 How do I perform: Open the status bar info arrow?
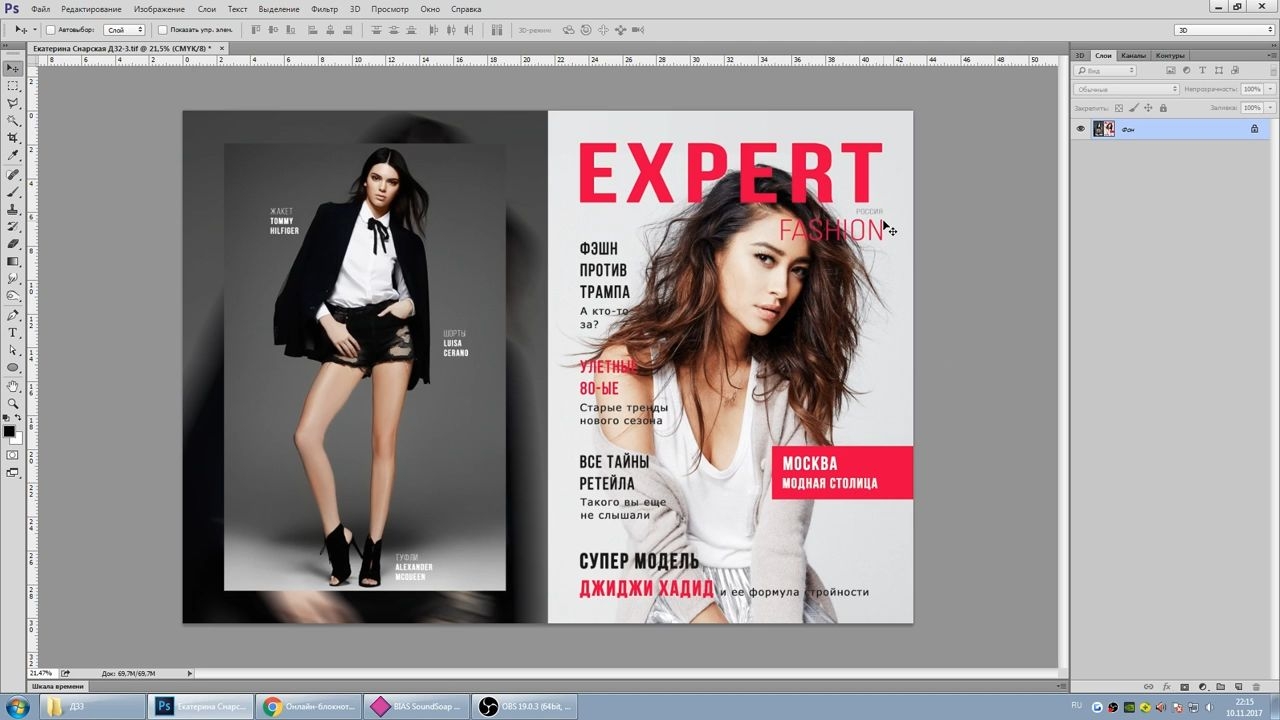click(x=190, y=673)
